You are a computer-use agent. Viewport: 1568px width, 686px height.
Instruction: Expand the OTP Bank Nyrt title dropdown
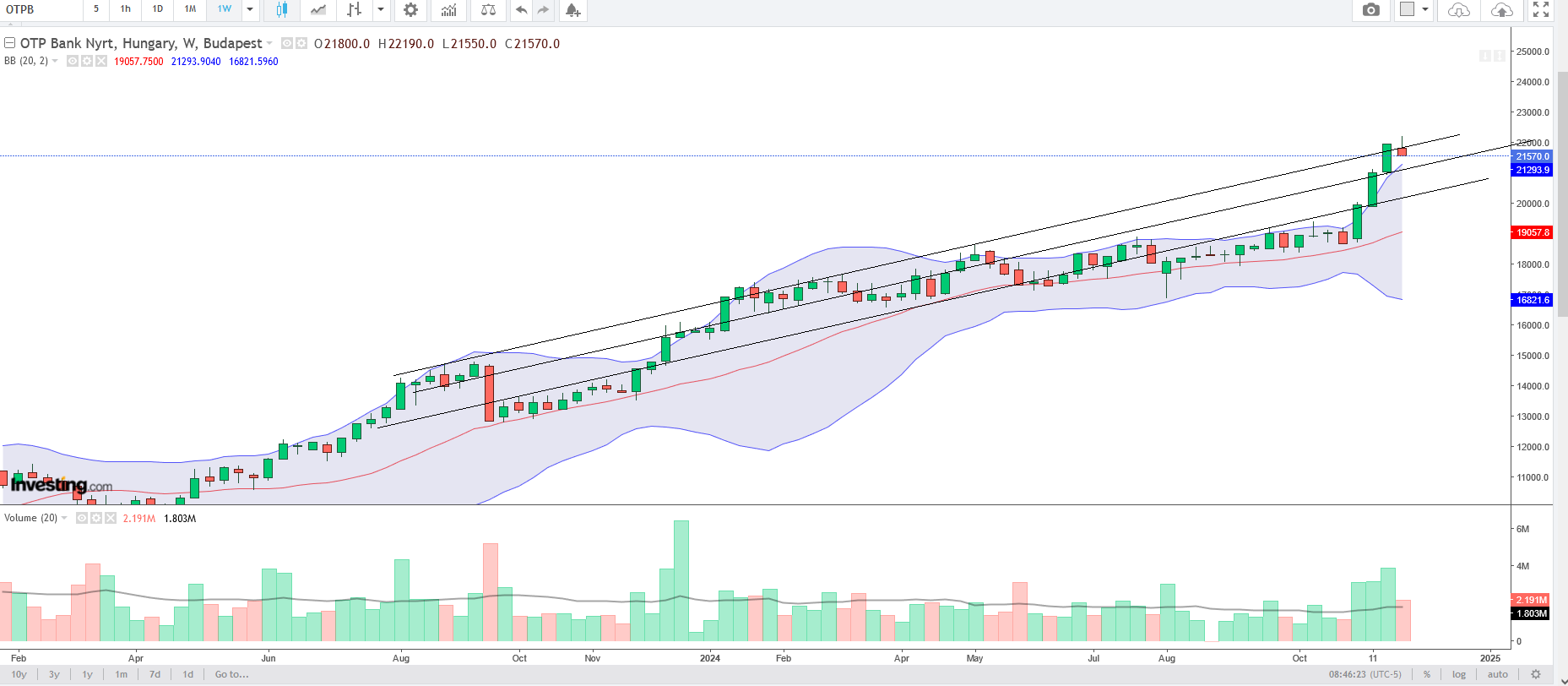270,43
